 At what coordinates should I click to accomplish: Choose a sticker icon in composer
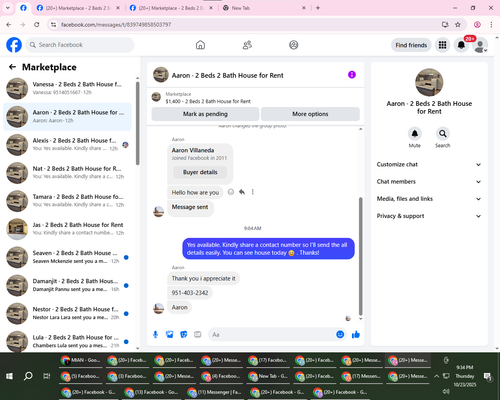click(184, 334)
